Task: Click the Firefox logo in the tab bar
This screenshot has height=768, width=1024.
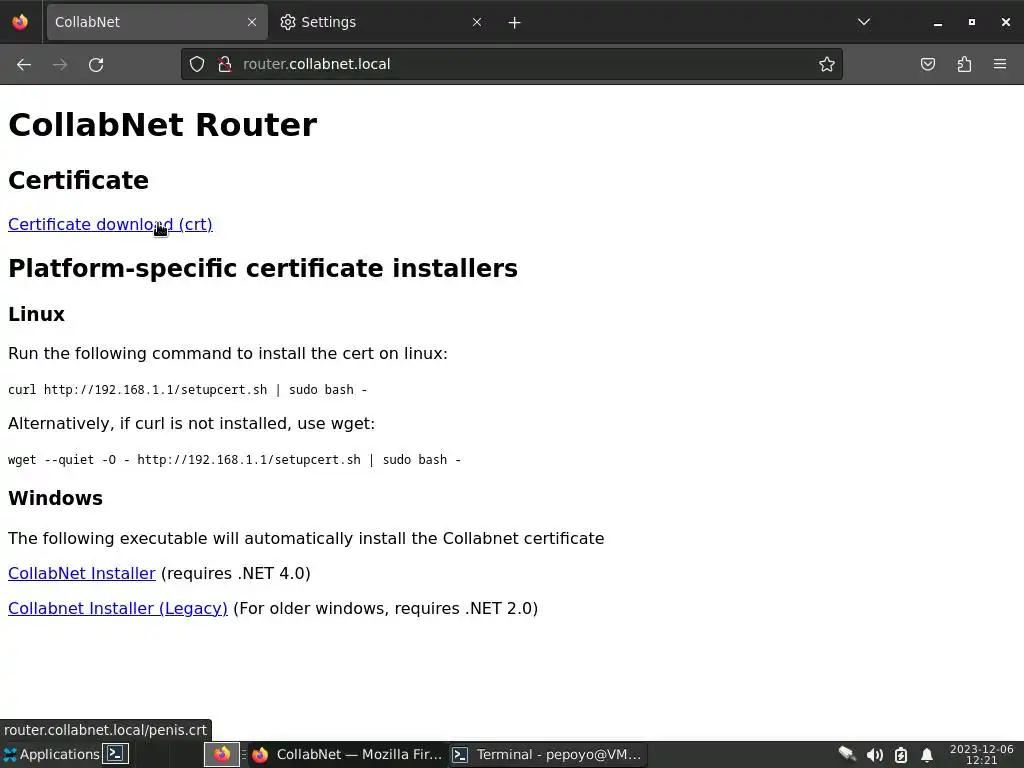Action: point(20,22)
